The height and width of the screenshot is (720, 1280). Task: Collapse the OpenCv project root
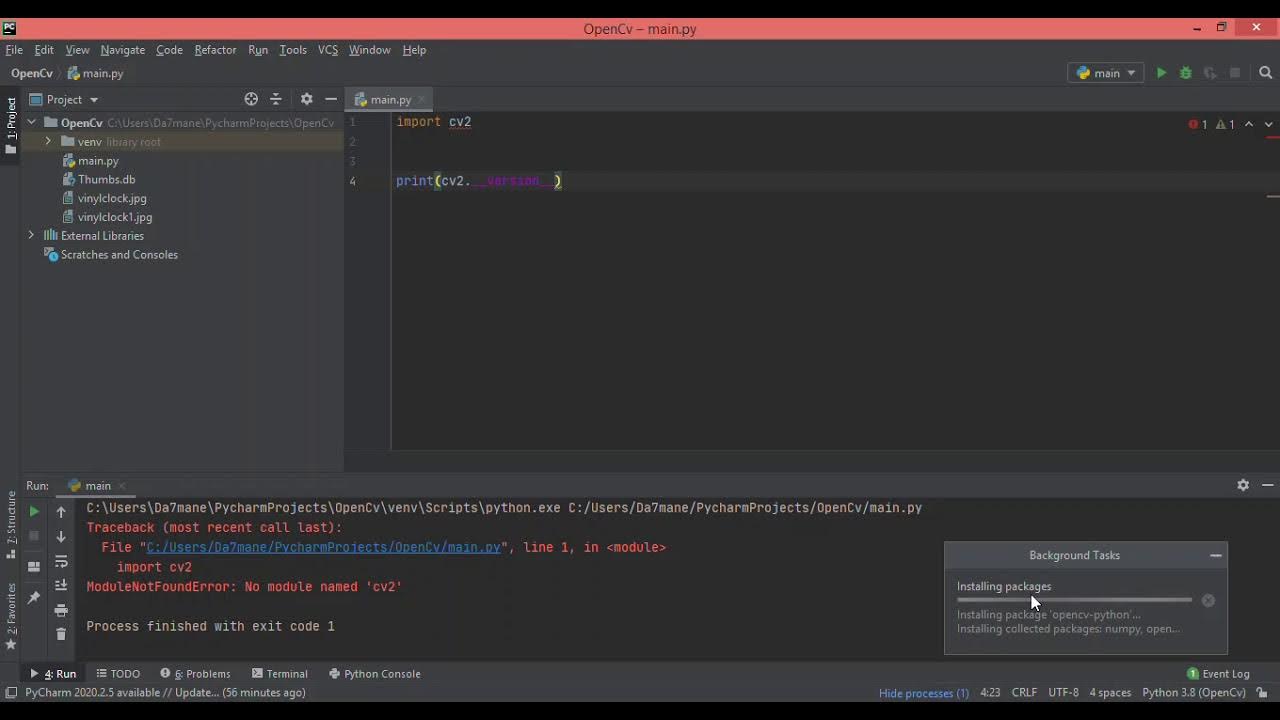31,122
